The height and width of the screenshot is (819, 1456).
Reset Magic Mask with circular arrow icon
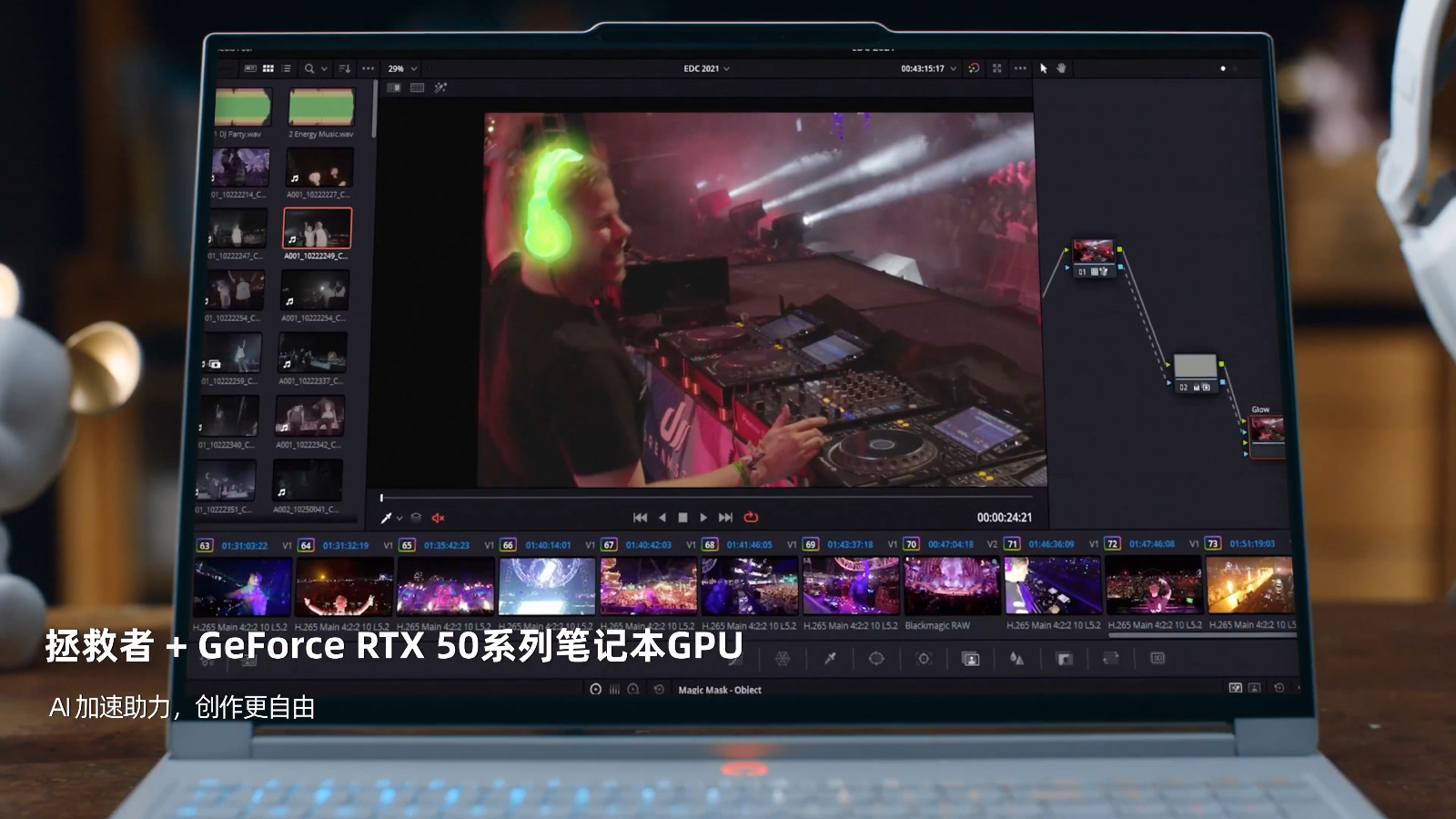(x=659, y=689)
